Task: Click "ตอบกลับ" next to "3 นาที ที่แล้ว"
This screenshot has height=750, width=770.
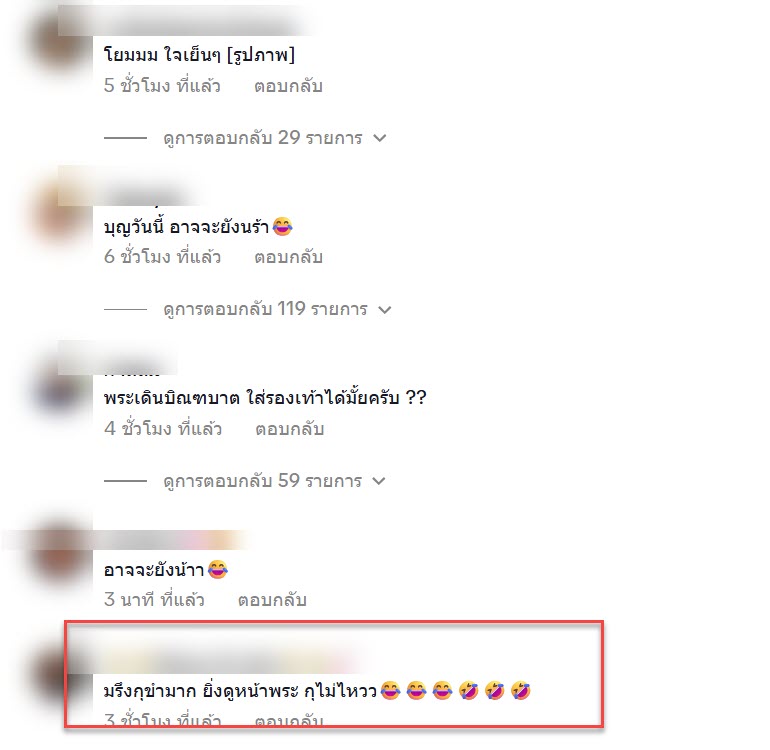Action: click(x=272, y=600)
